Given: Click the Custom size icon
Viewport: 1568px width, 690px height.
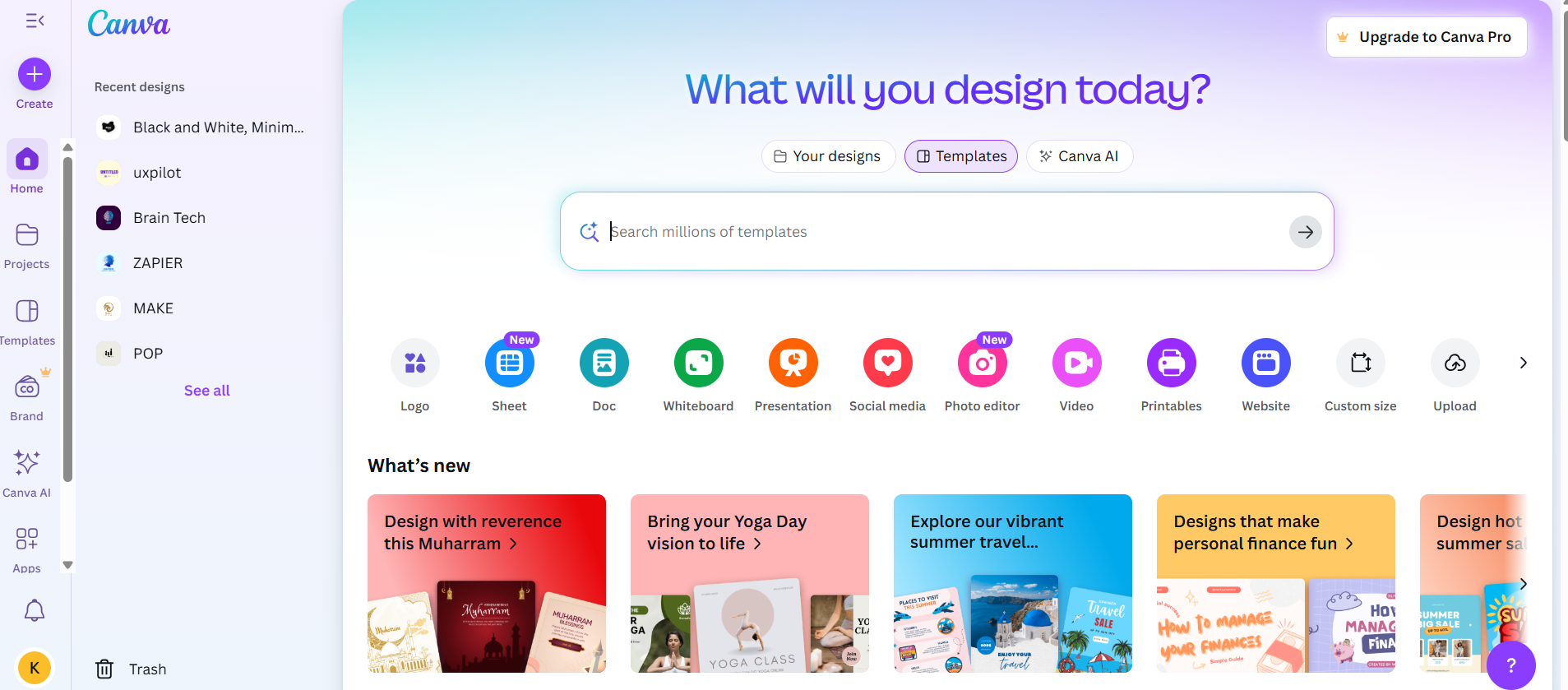Looking at the screenshot, I should [x=1360, y=363].
